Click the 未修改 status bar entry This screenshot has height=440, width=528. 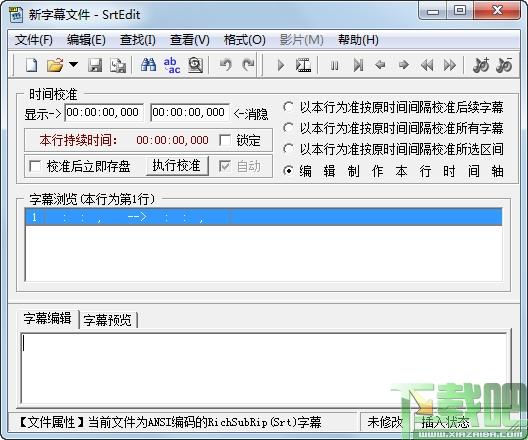385,422
